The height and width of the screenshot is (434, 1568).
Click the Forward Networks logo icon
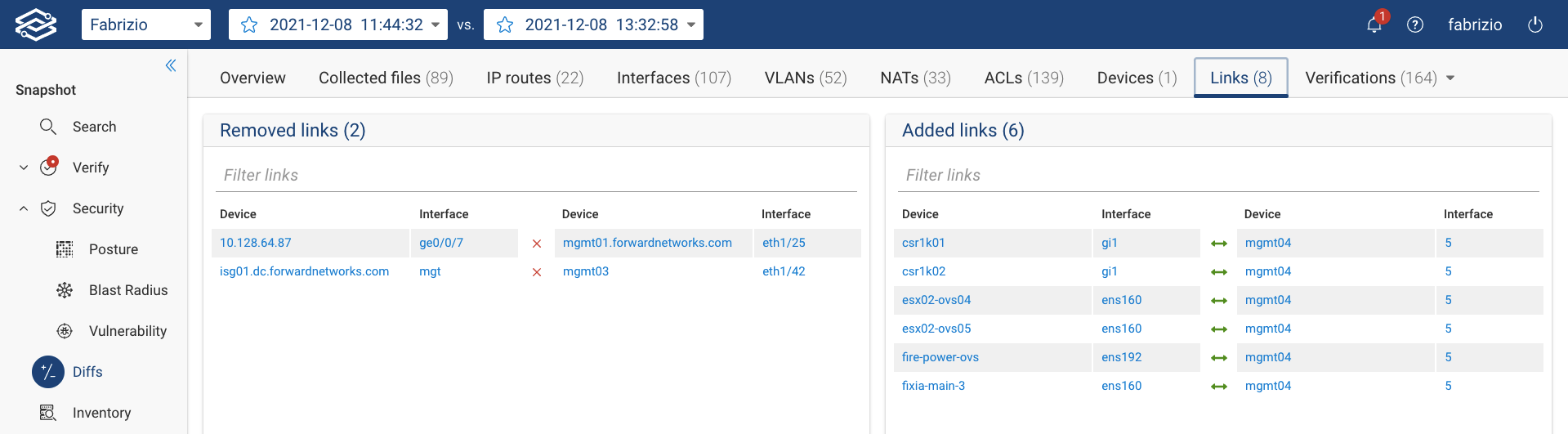[36, 25]
